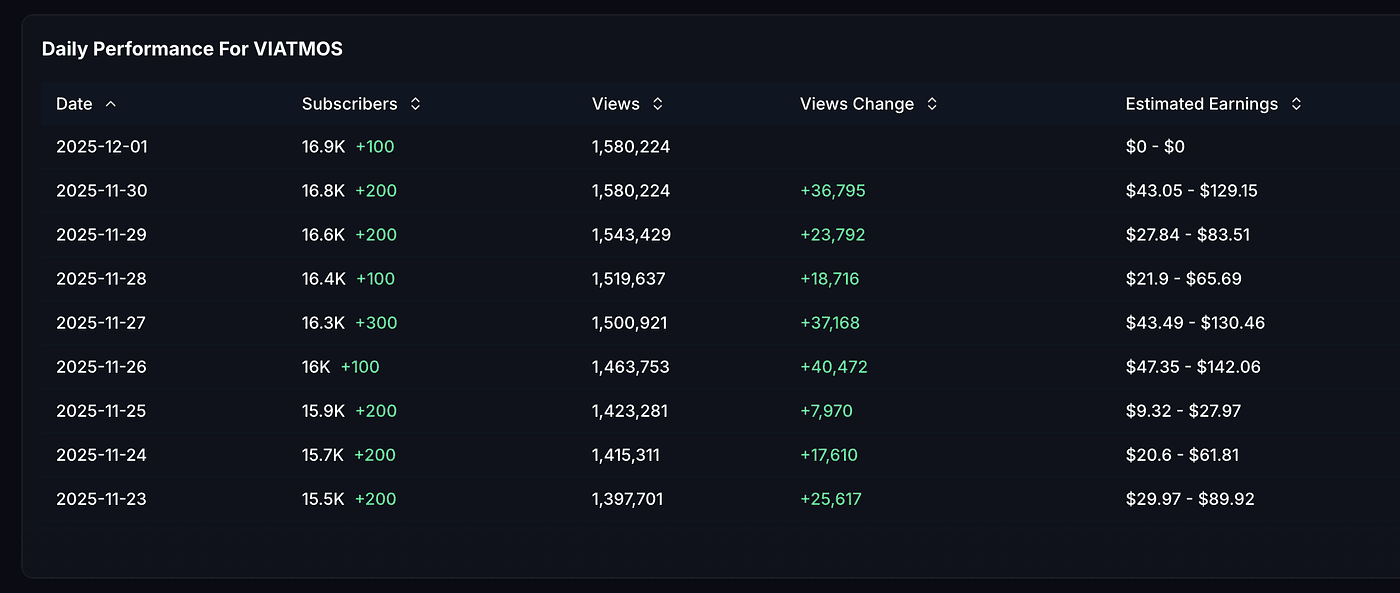Select the $0 - $0 earnings cell
Viewport: 1400px width, 593px height.
pos(1154,147)
